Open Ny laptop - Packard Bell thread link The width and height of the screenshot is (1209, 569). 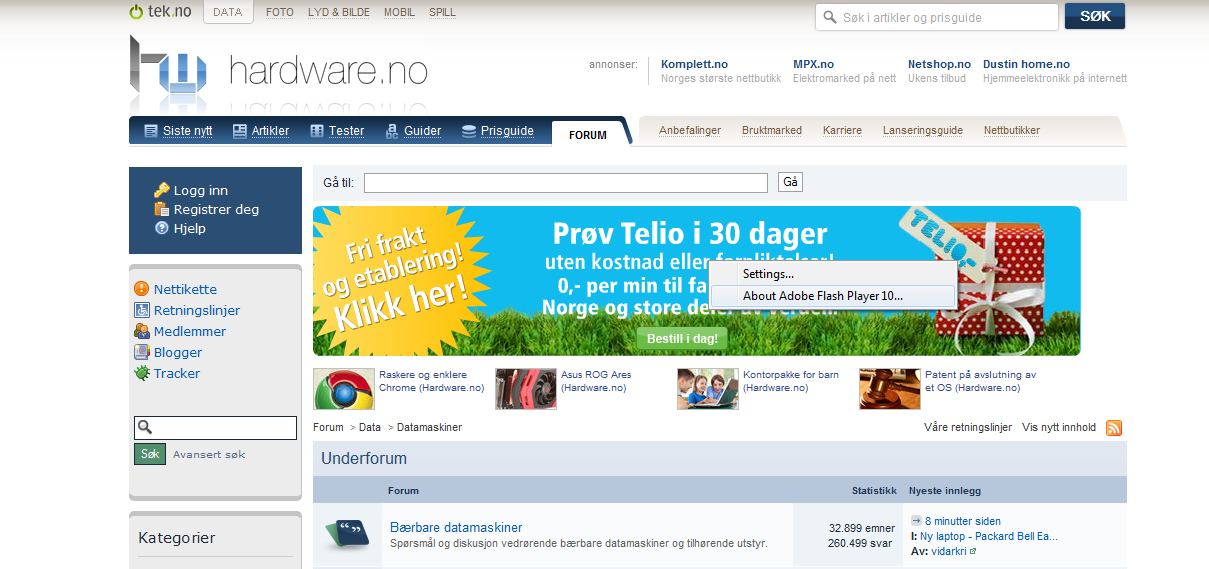[x=989, y=536]
